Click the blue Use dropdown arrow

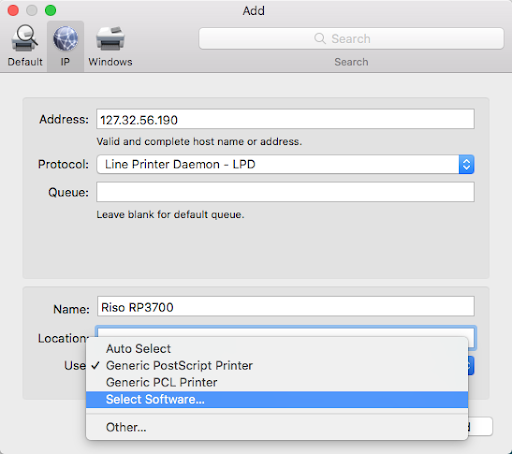[x=471, y=366]
